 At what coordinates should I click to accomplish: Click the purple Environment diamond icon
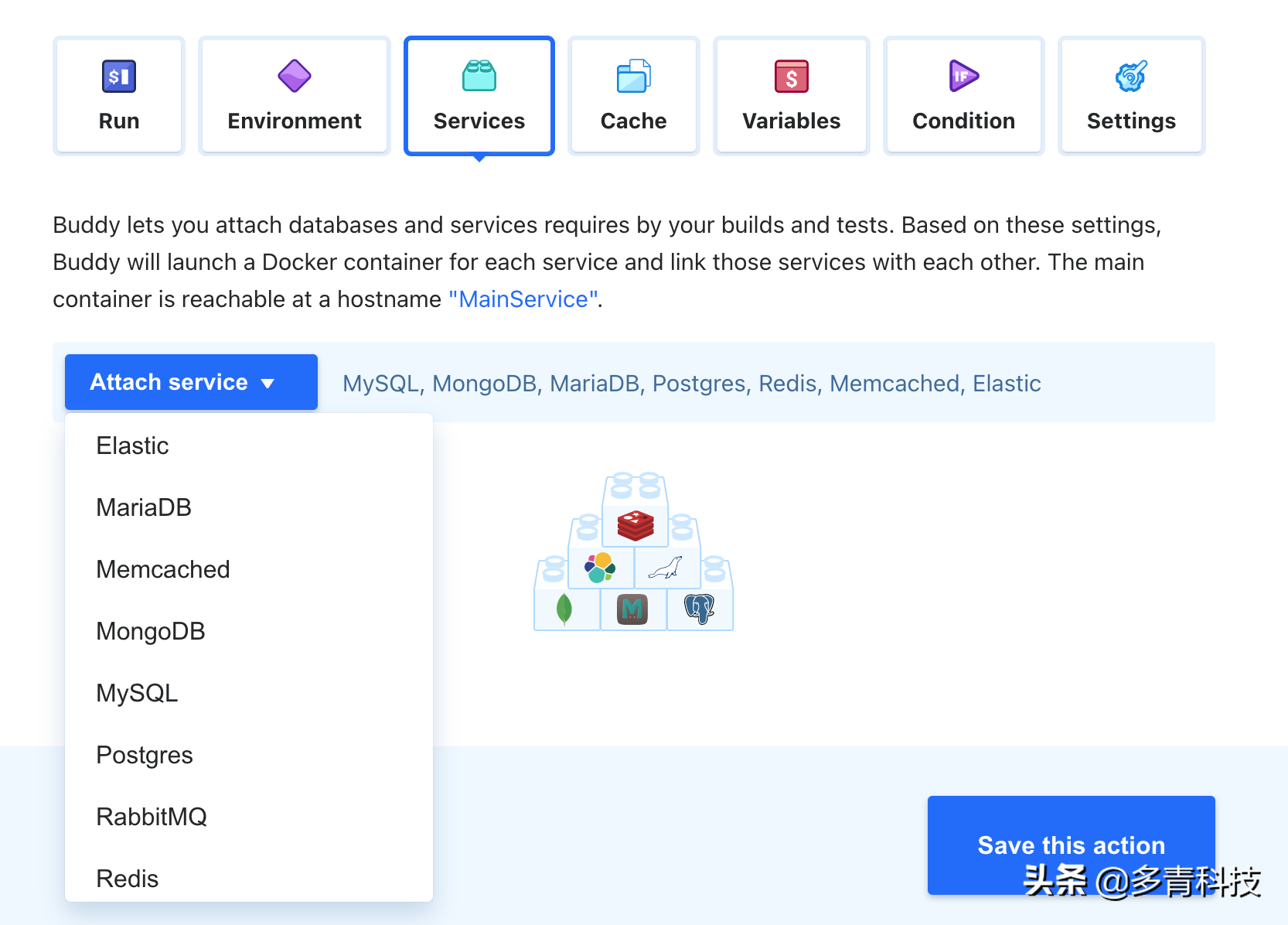(295, 76)
